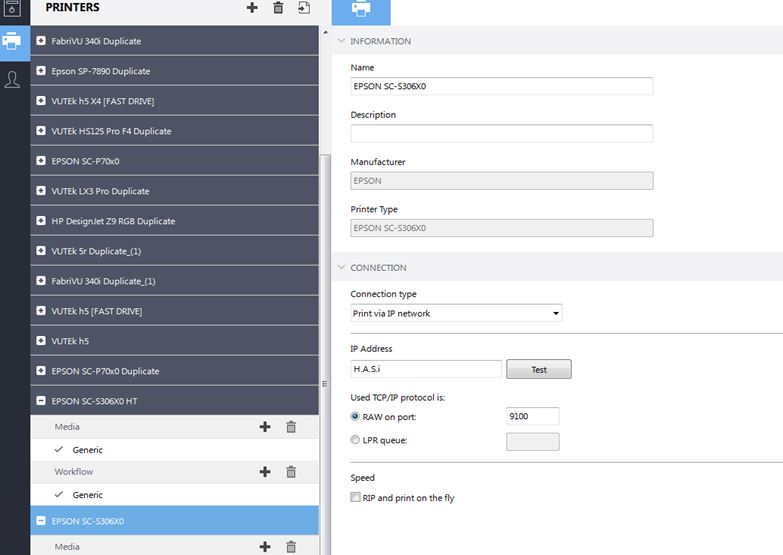This screenshot has height=555, width=783.
Task: Open the printer tab at the panel top
Action: (360, 10)
